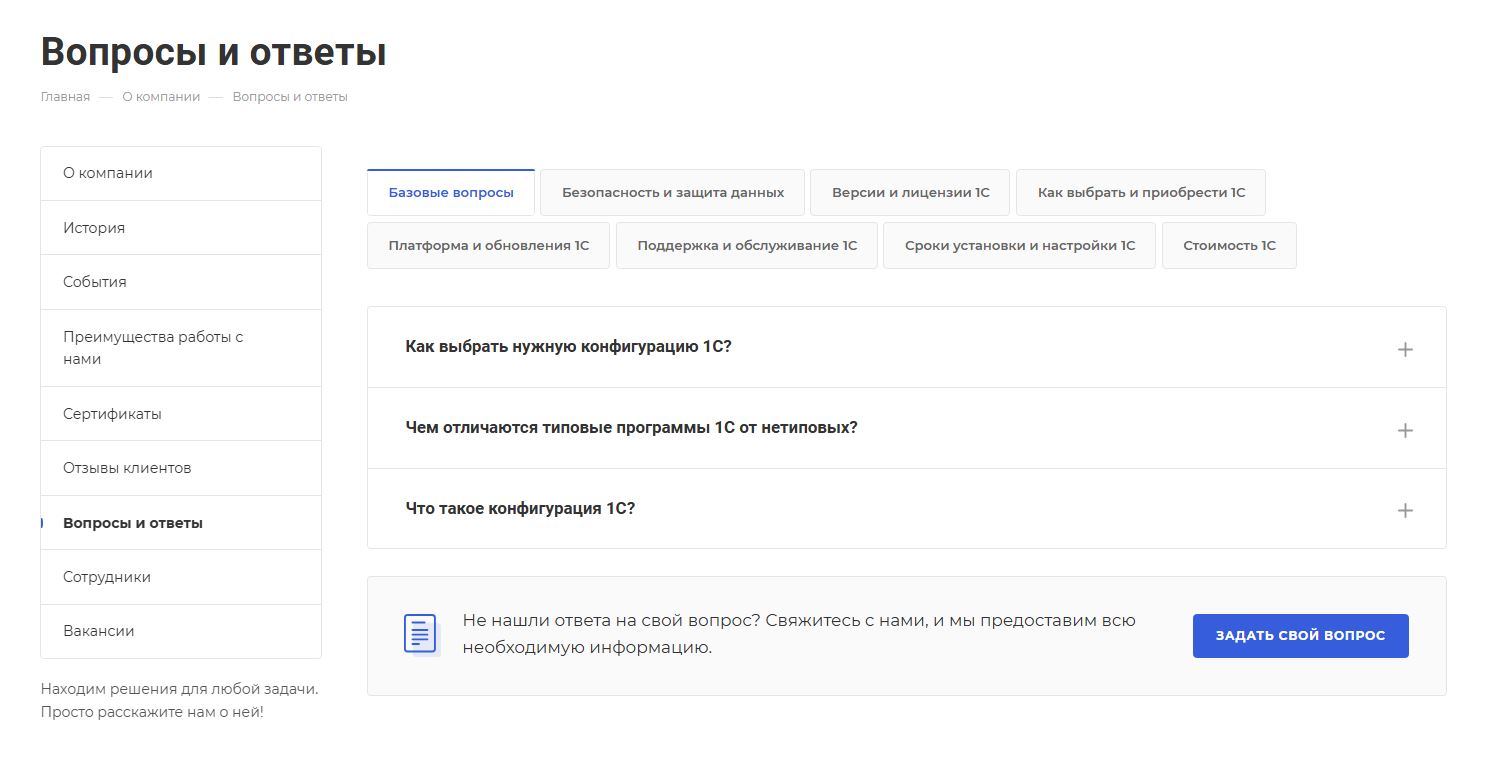
Task: Open 'События' sidebar item
Action: (x=95, y=282)
